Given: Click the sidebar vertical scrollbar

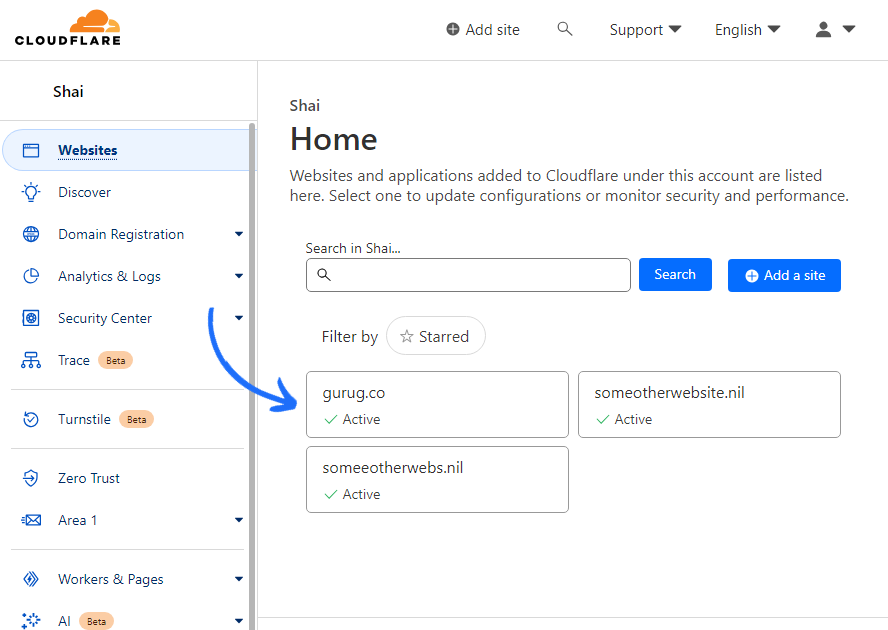Looking at the screenshot, I should point(252,376).
